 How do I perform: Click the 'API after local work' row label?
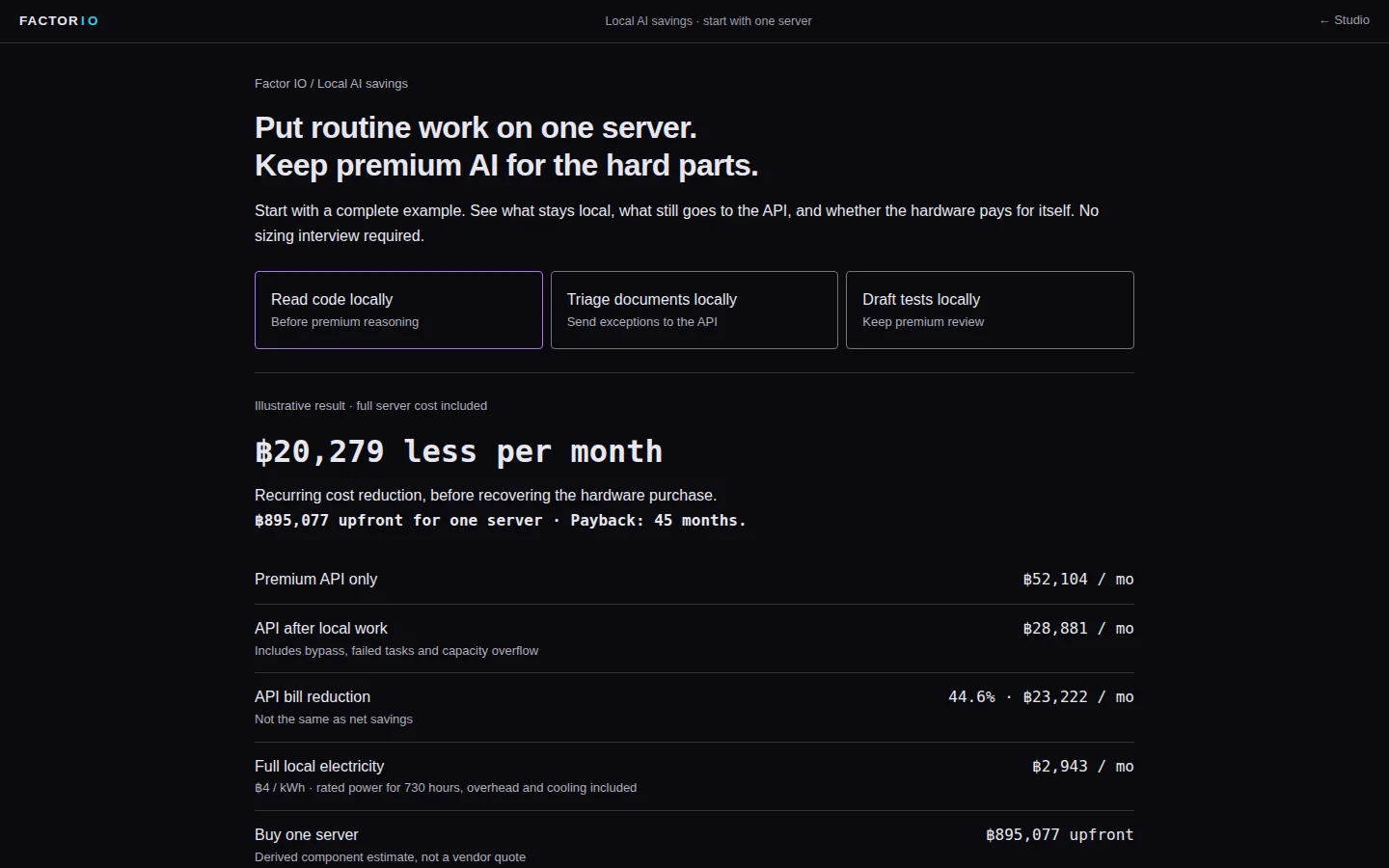(320, 628)
